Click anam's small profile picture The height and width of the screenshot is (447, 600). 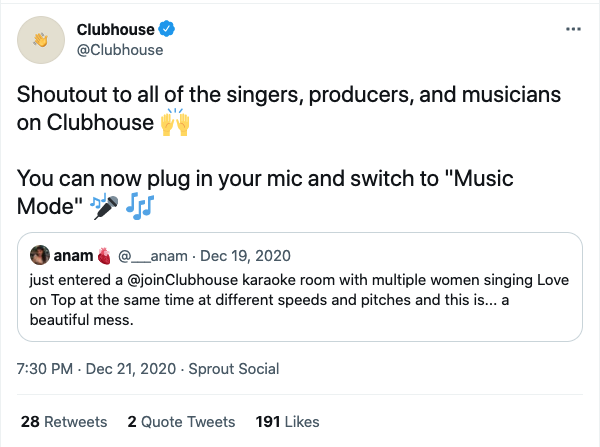(x=41, y=255)
